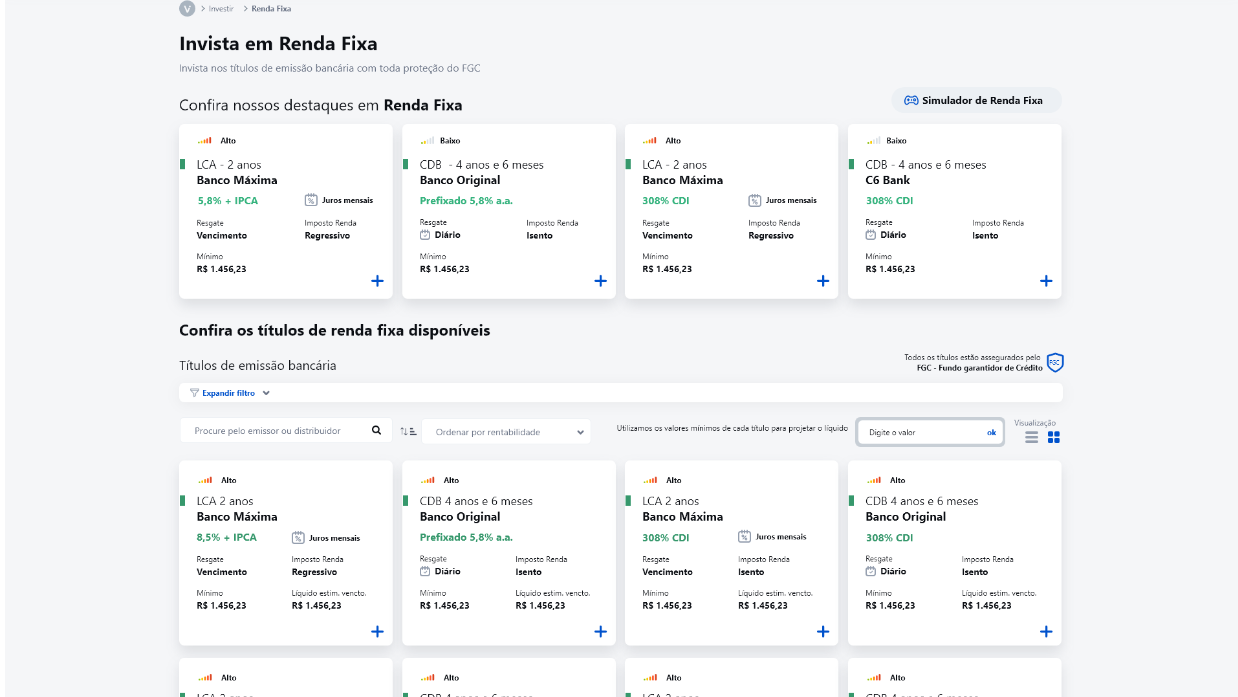The width and height of the screenshot is (1238, 697).
Task: Click the sort order icon beside the dropdown
Action: click(407, 431)
